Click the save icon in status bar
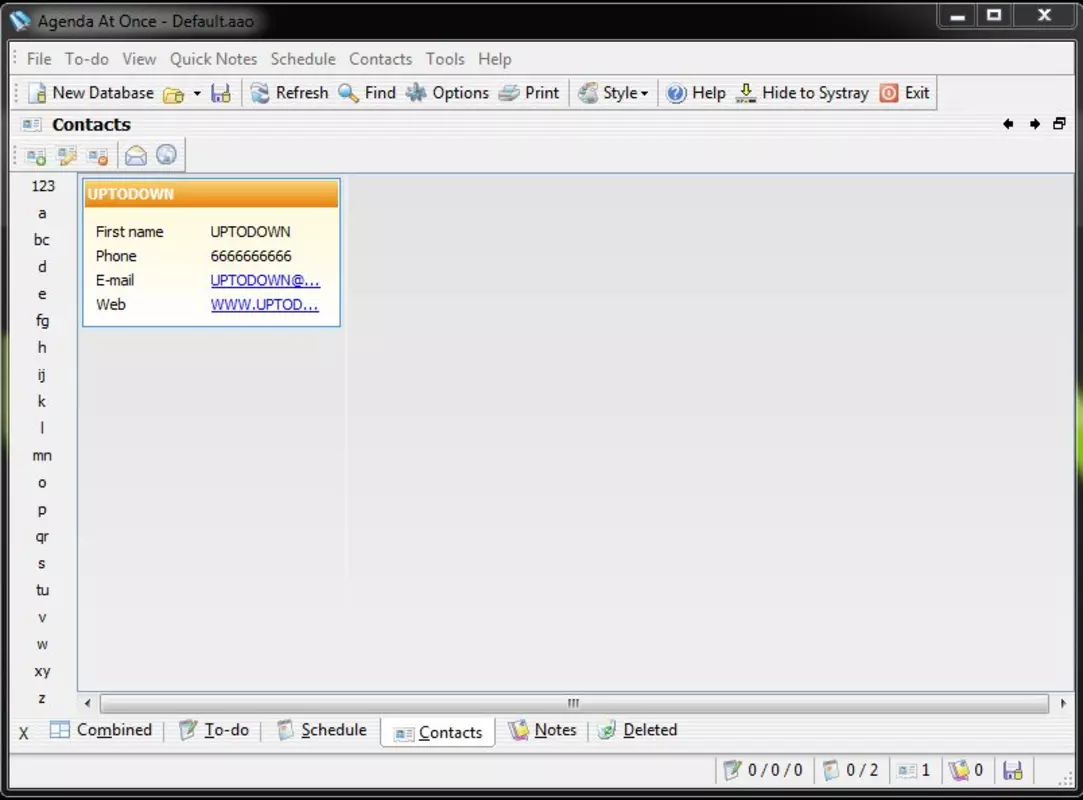Image resolution: width=1083 pixels, height=800 pixels. [1013, 770]
